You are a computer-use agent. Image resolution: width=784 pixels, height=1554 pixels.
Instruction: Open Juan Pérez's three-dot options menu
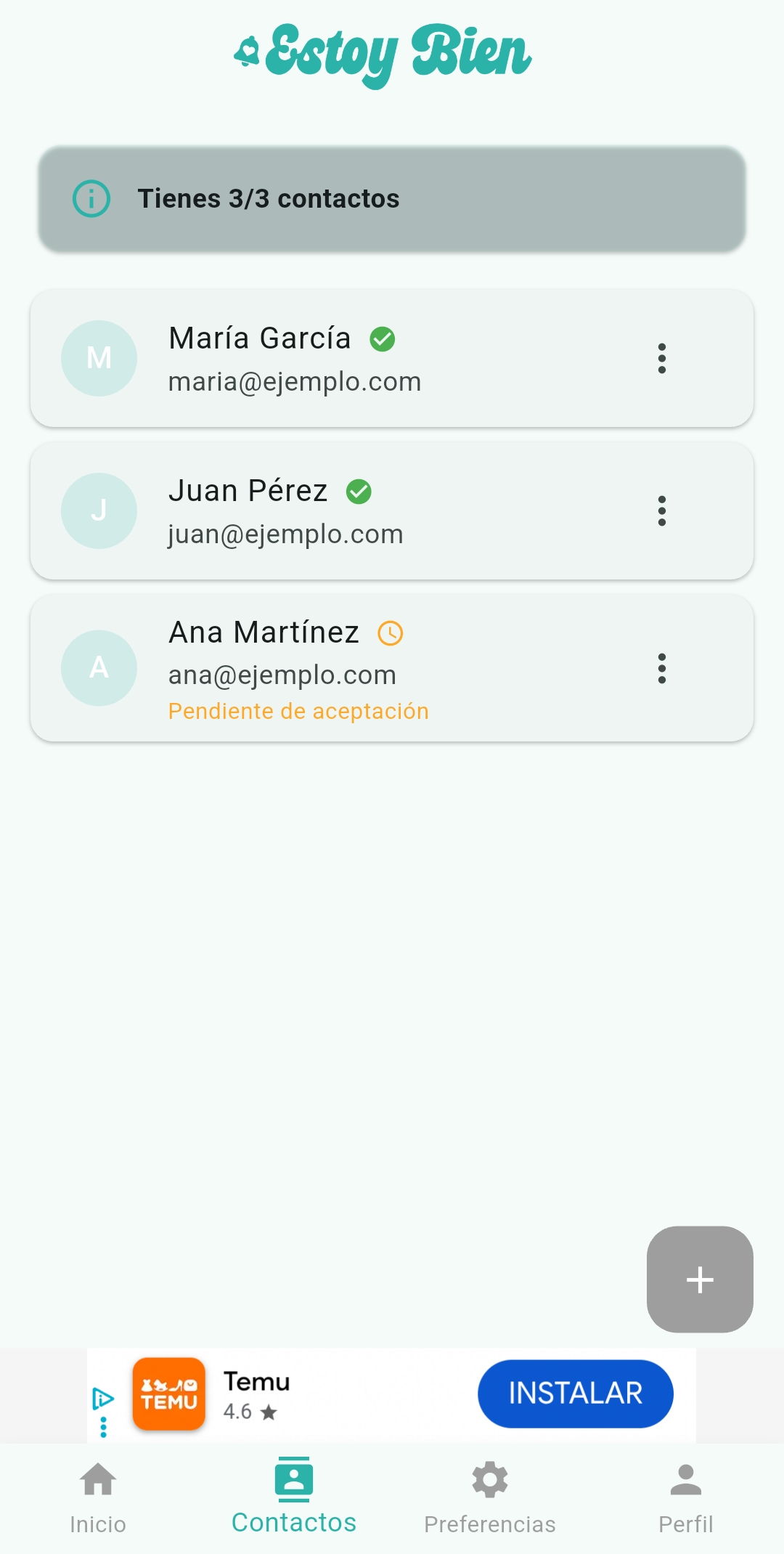pyautogui.click(x=661, y=510)
